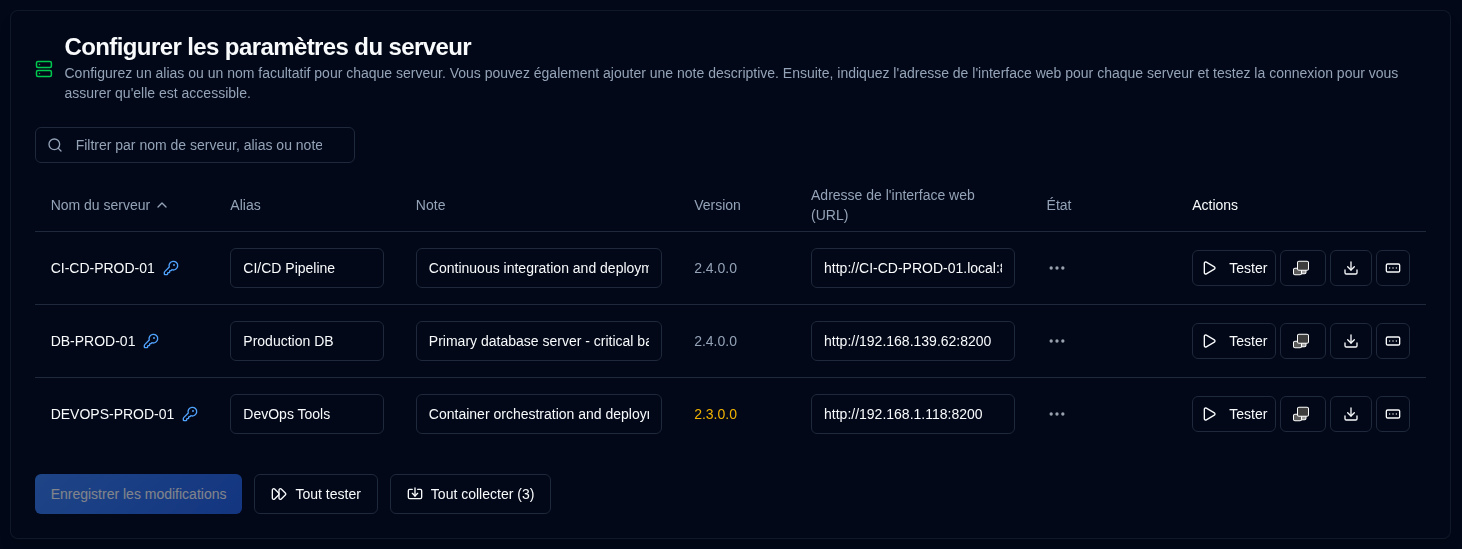Click the Version column header
Viewport: 1462px width, 549px height.
pyautogui.click(x=717, y=205)
